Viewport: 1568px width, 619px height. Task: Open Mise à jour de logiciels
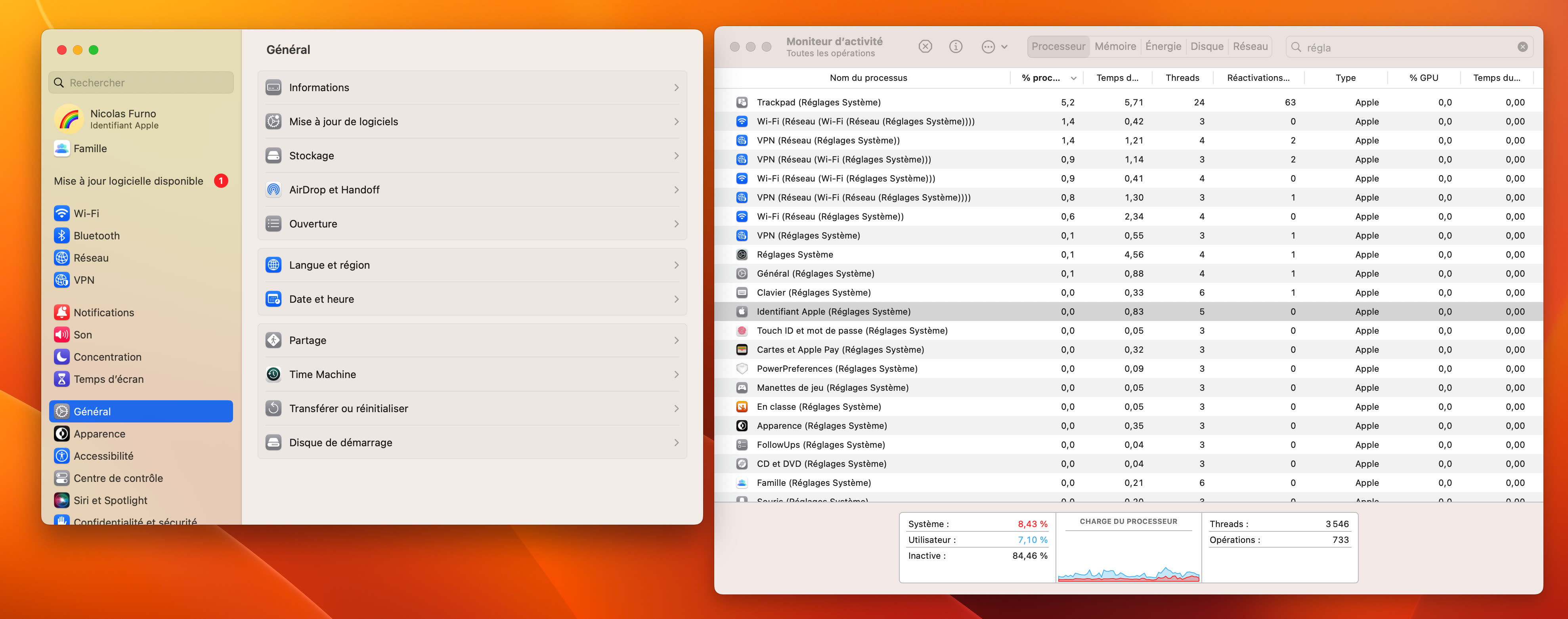tap(472, 122)
